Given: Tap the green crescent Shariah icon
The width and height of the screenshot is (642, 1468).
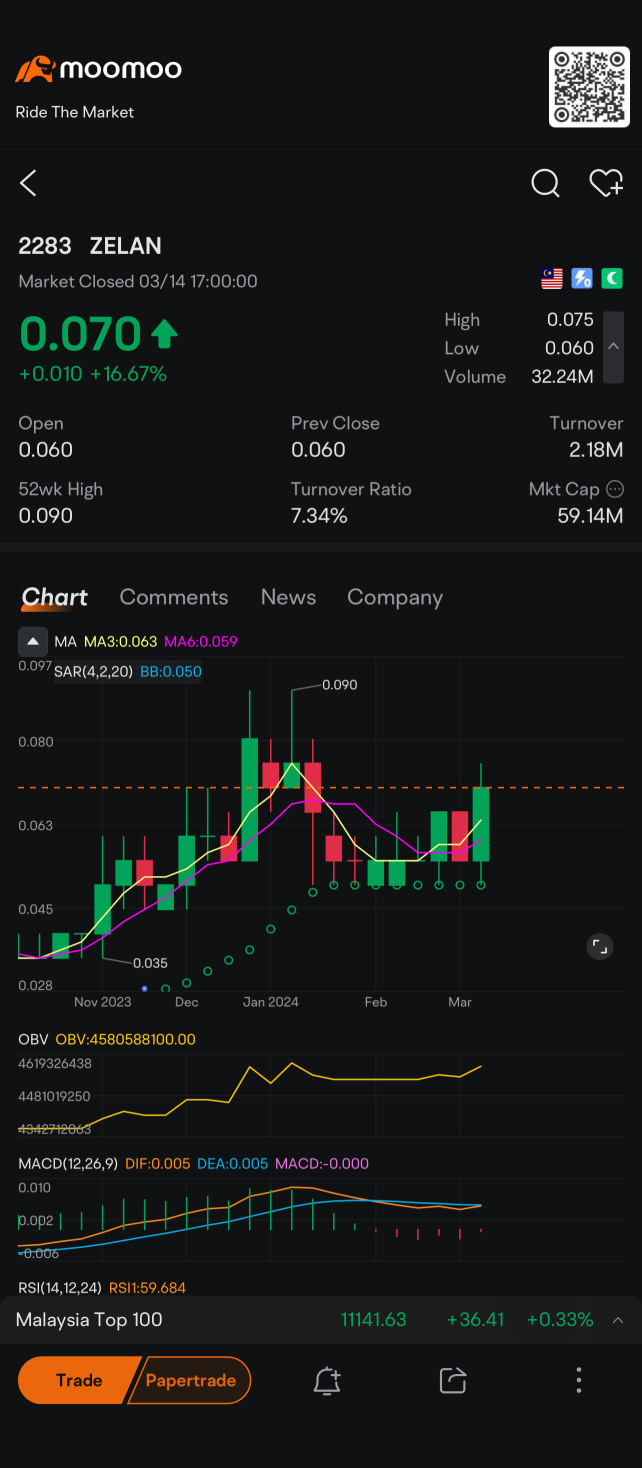Looking at the screenshot, I should pyautogui.click(x=611, y=279).
